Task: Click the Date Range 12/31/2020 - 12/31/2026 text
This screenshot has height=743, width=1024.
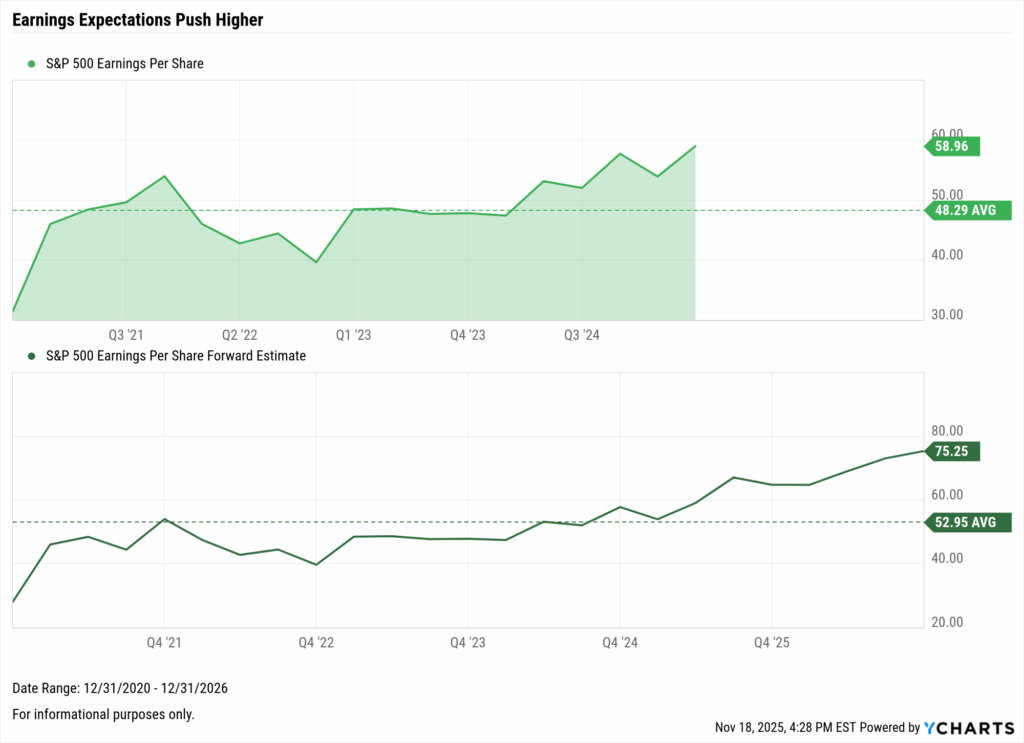Action: tap(112, 689)
